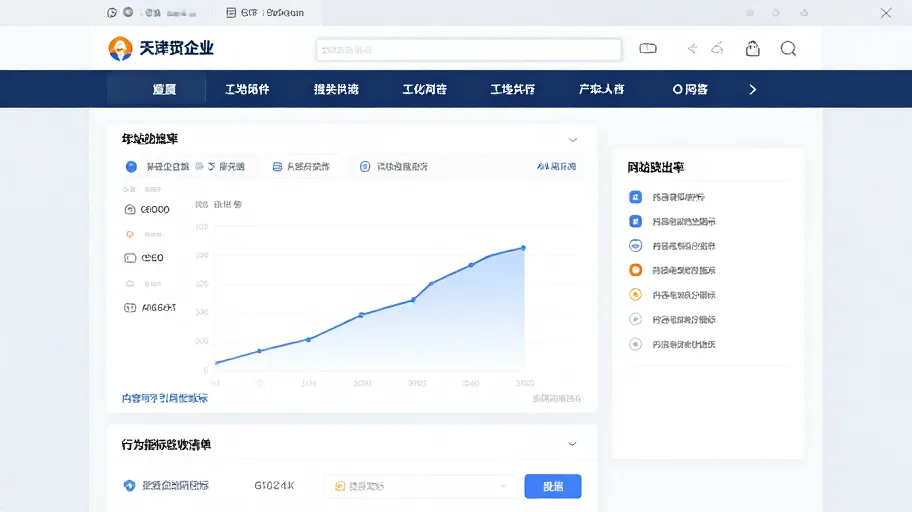
Task: Click the faint square icon in title bar
Action: click(750, 12)
